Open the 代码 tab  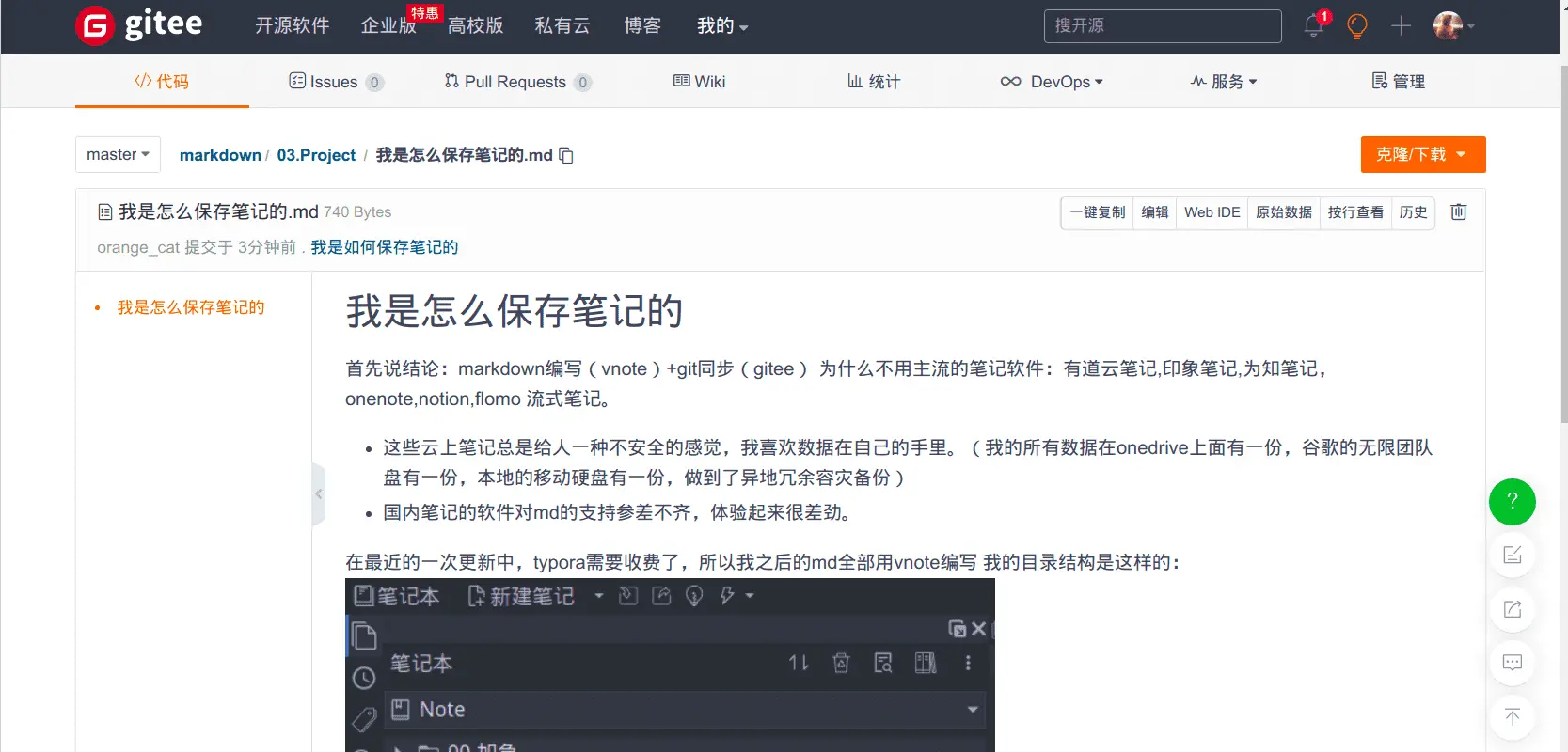(162, 81)
